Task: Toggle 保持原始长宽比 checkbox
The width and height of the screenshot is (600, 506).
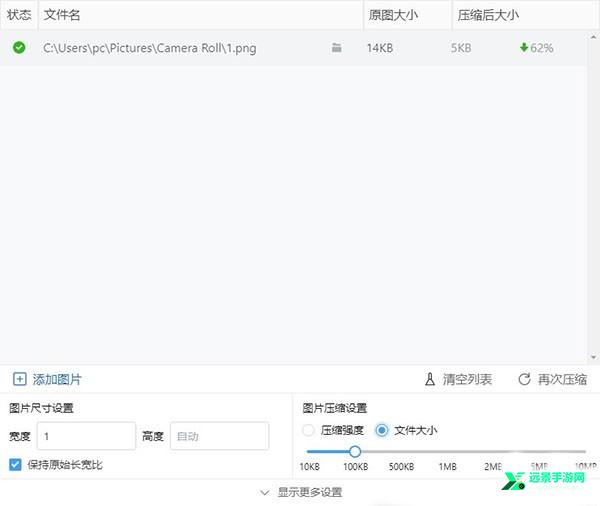Action: [15, 465]
